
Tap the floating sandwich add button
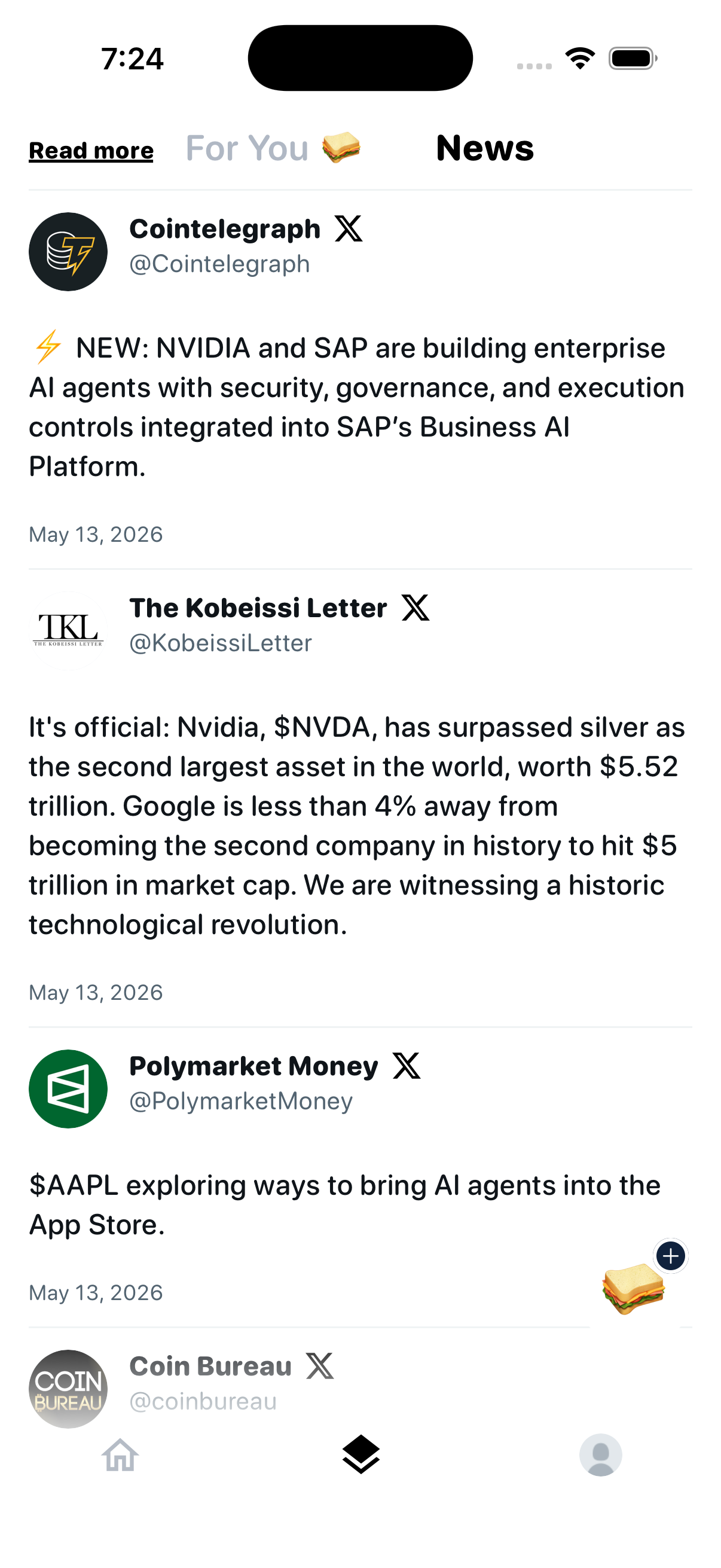pos(634,1288)
